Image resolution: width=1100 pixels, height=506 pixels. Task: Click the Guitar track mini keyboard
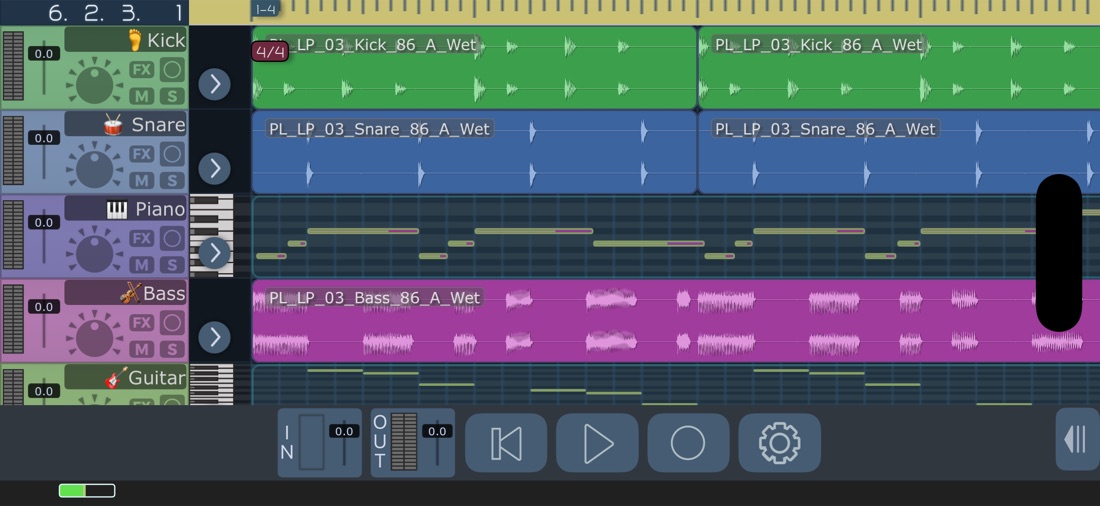212,384
